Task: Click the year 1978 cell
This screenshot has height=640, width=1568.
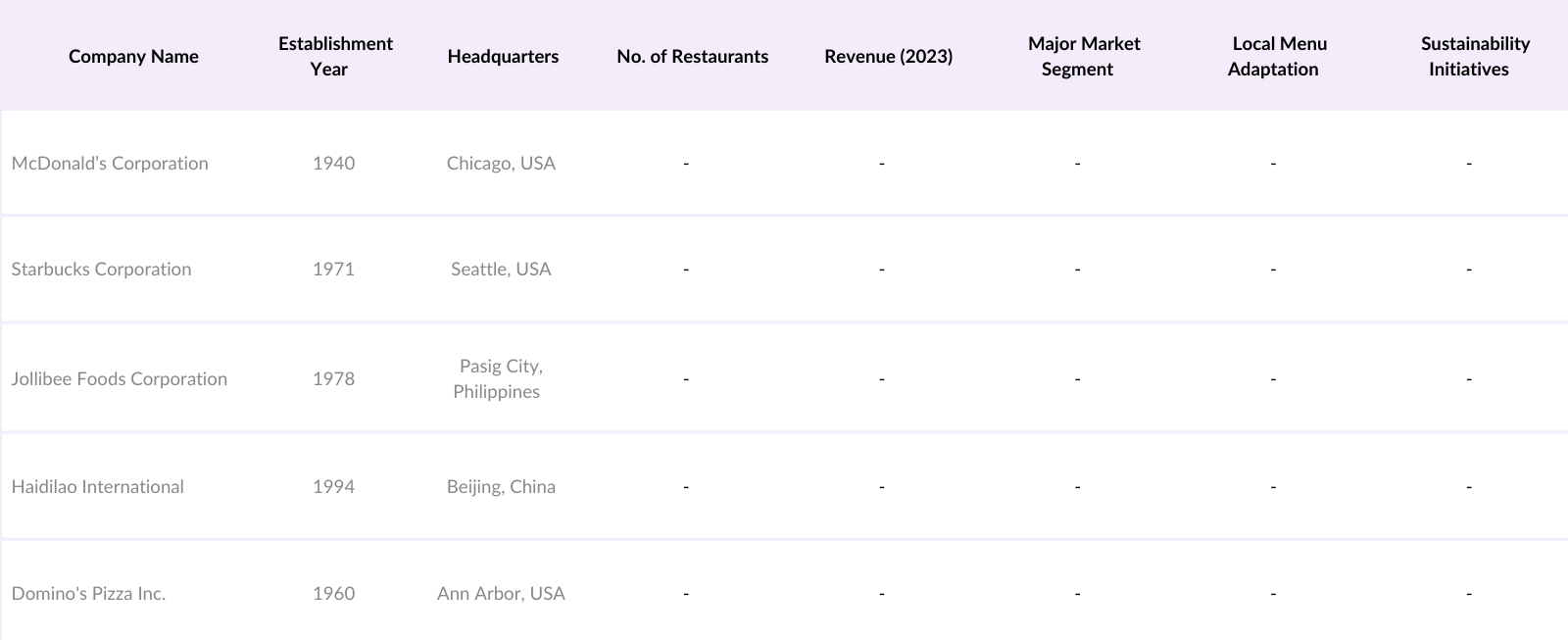Action: pos(333,378)
